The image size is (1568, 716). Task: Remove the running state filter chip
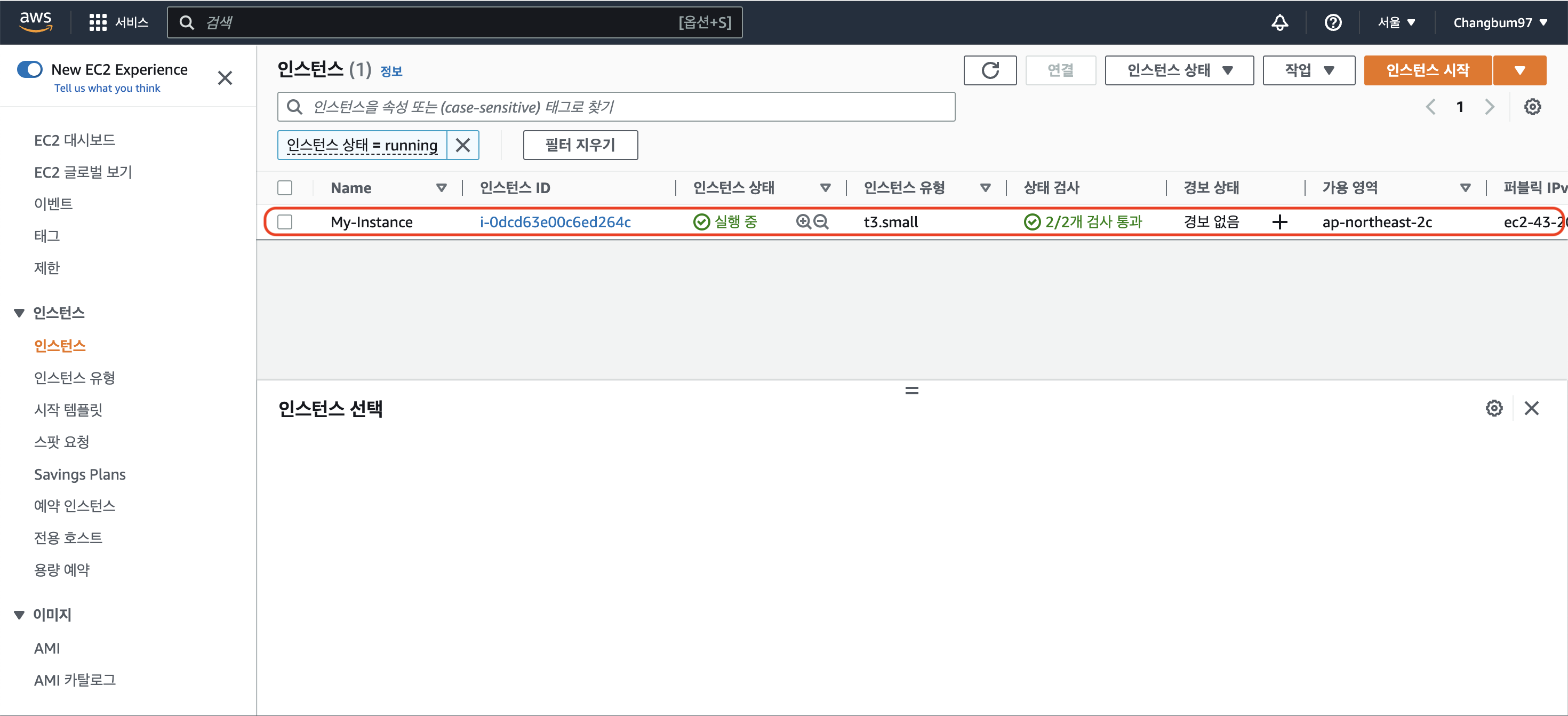462,145
